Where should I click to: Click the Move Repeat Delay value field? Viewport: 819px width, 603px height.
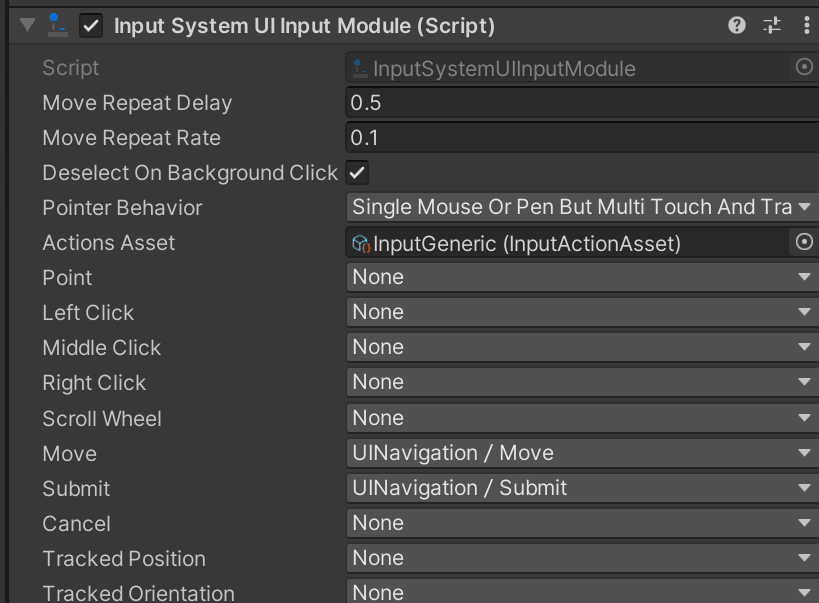[x=582, y=102]
